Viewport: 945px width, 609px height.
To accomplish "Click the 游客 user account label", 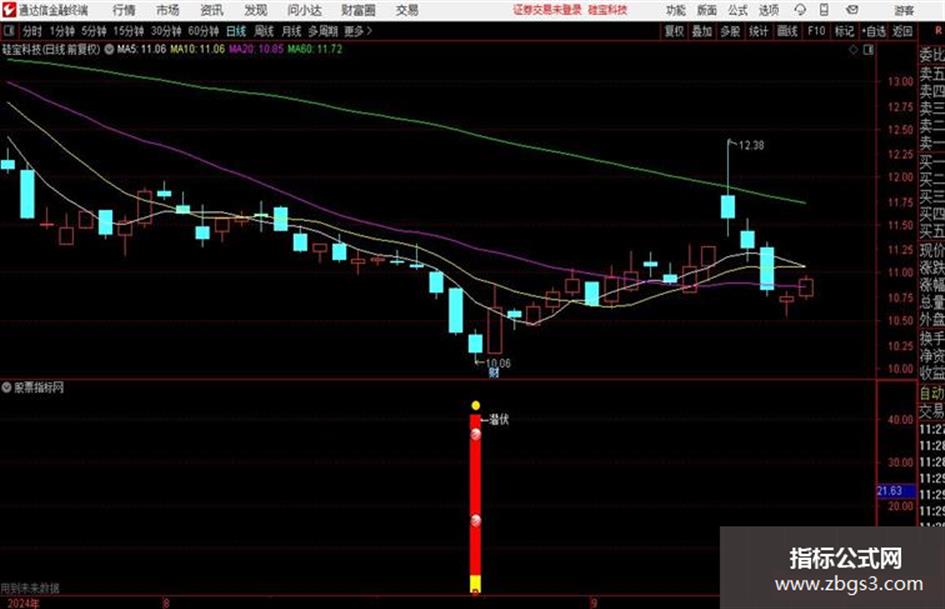I will (904, 10).
